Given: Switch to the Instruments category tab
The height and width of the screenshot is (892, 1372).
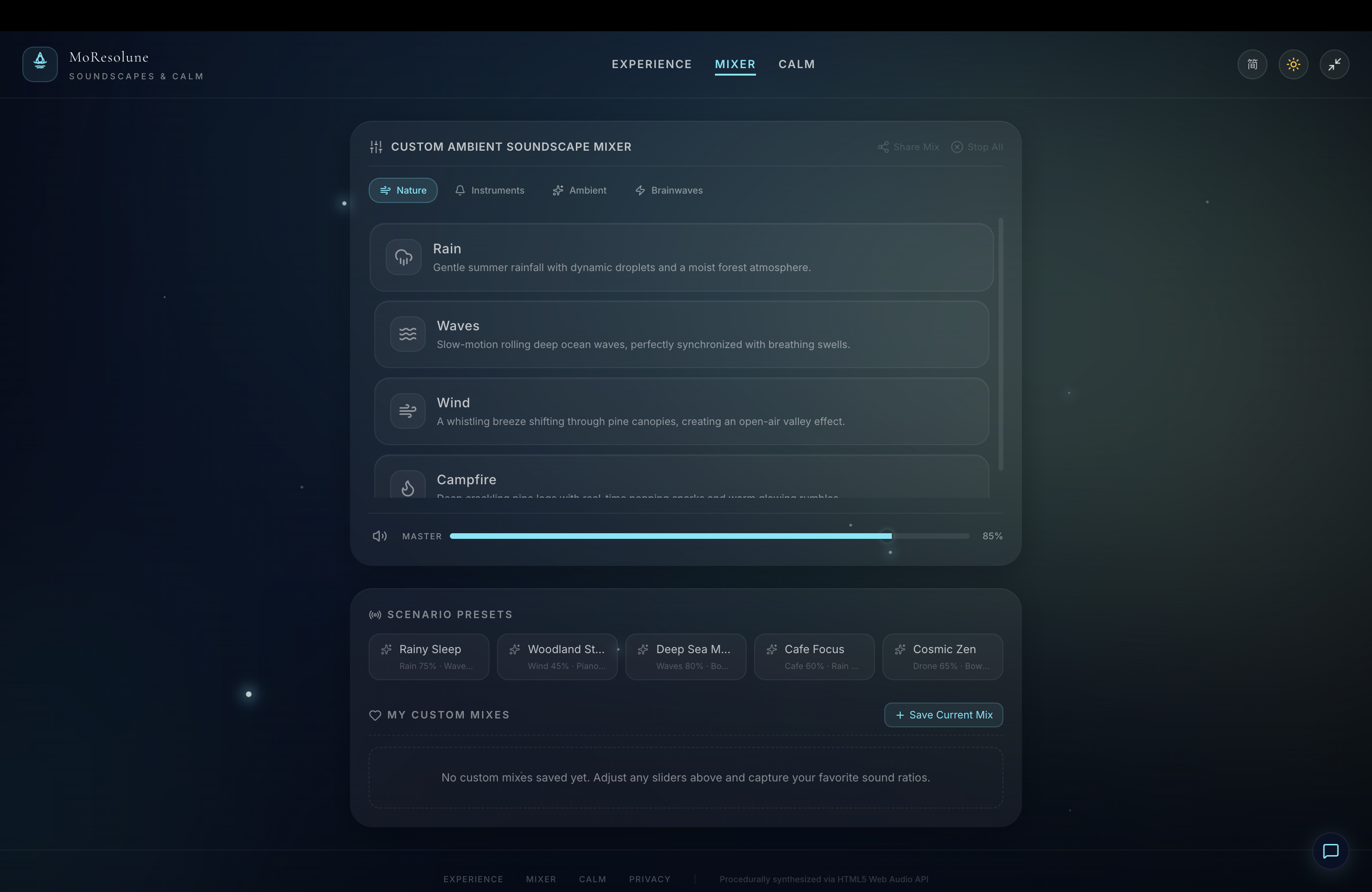Looking at the screenshot, I should [490, 190].
